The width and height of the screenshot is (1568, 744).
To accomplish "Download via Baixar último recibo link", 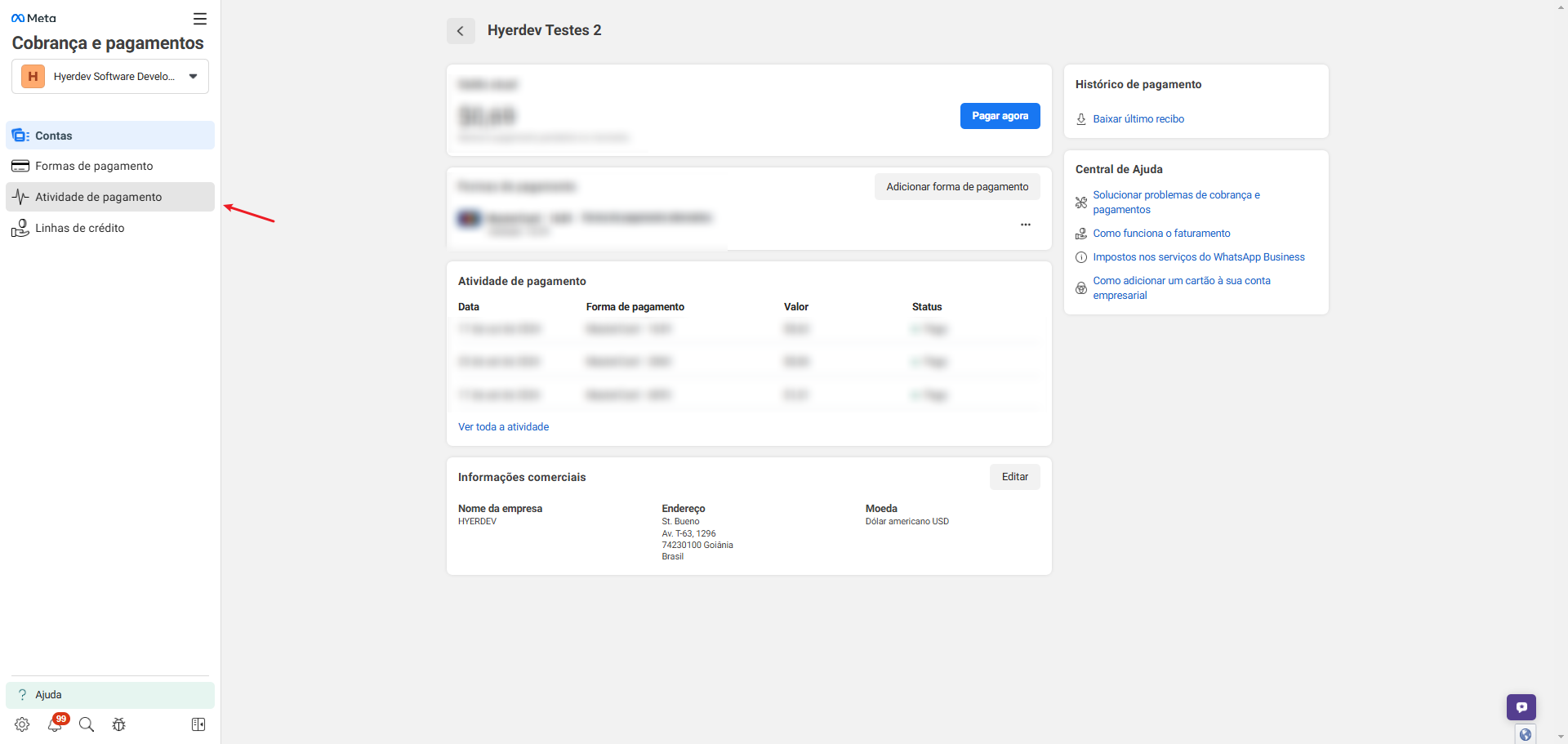I will [x=1138, y=119].
